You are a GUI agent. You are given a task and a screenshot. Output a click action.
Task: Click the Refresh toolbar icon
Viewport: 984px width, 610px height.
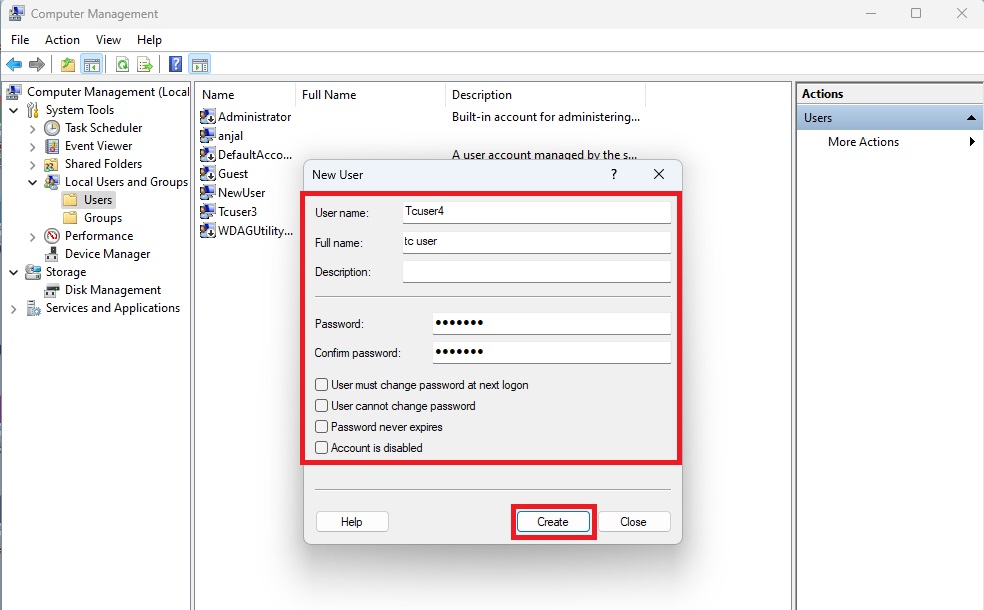[x=122, y=65]
